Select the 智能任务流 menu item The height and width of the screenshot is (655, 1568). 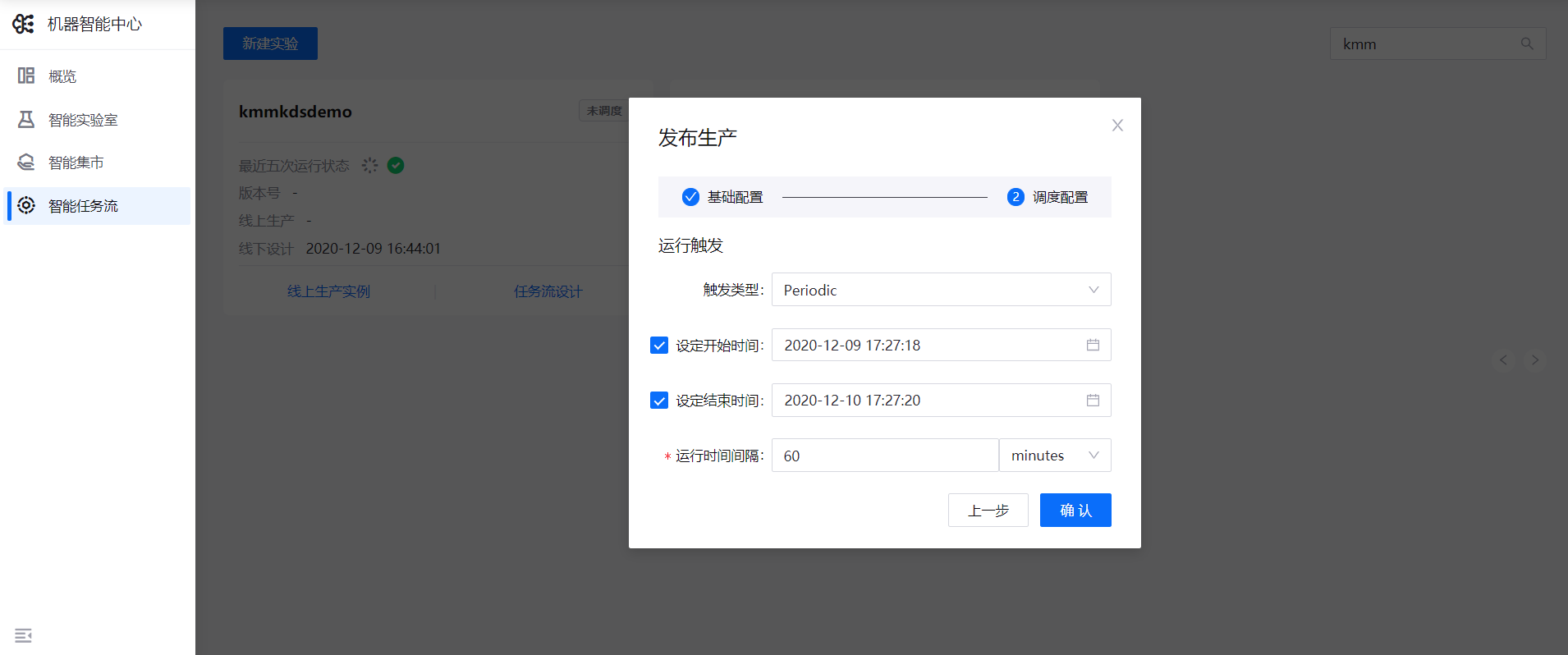click(98, 206)
